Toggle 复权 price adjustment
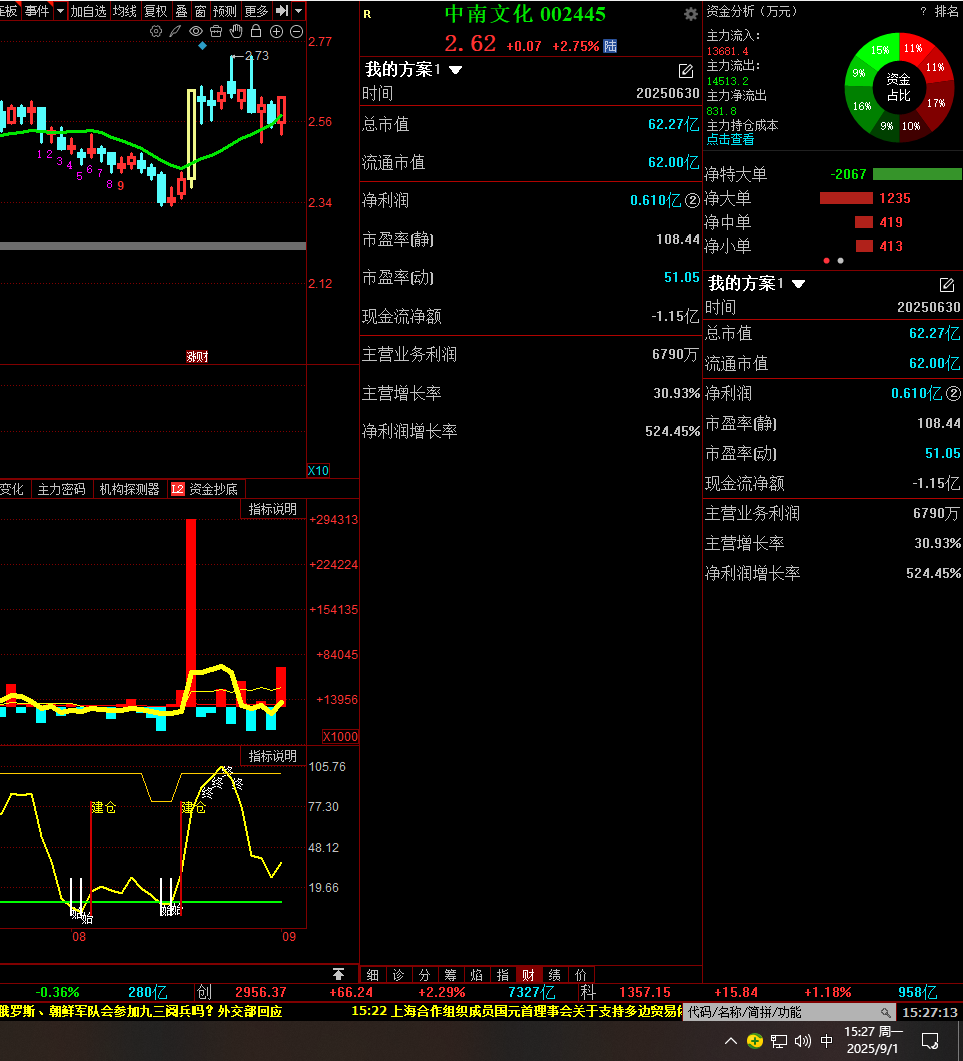Screen dimensions: 963x1061 156,11
